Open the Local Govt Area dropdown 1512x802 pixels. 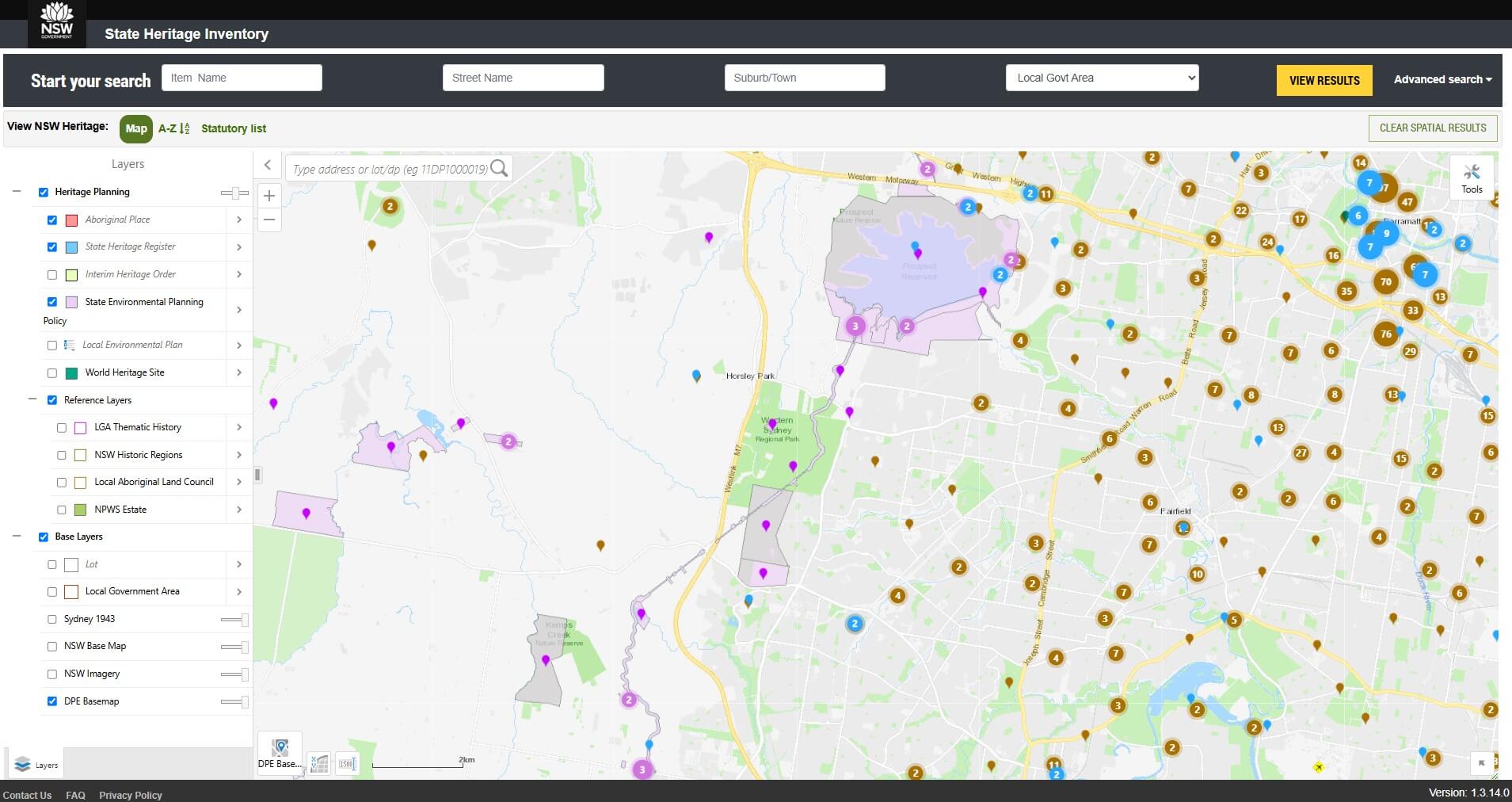tap(1102, 77)
